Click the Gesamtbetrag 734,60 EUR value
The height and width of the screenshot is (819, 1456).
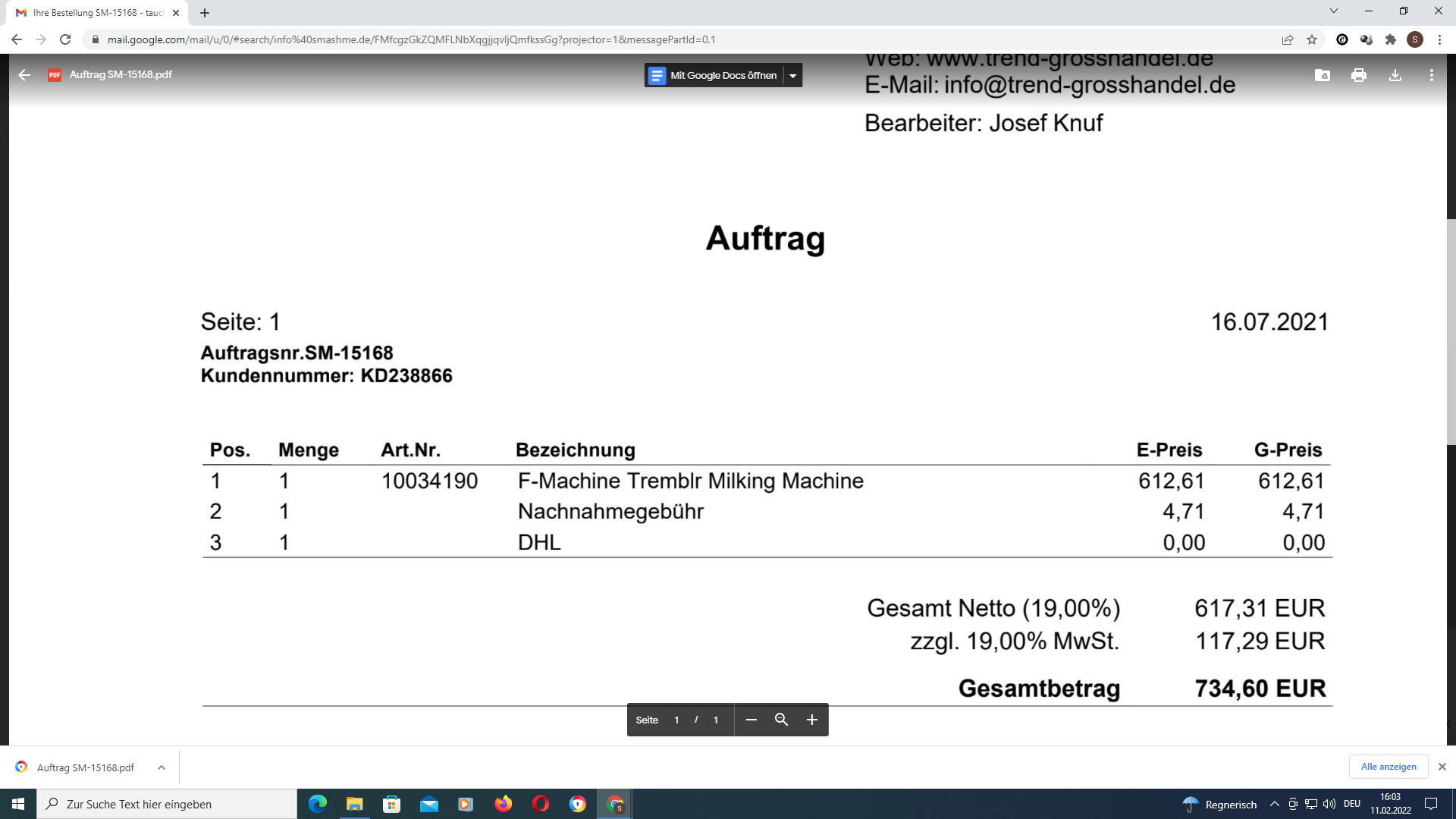coord(1260,689)
